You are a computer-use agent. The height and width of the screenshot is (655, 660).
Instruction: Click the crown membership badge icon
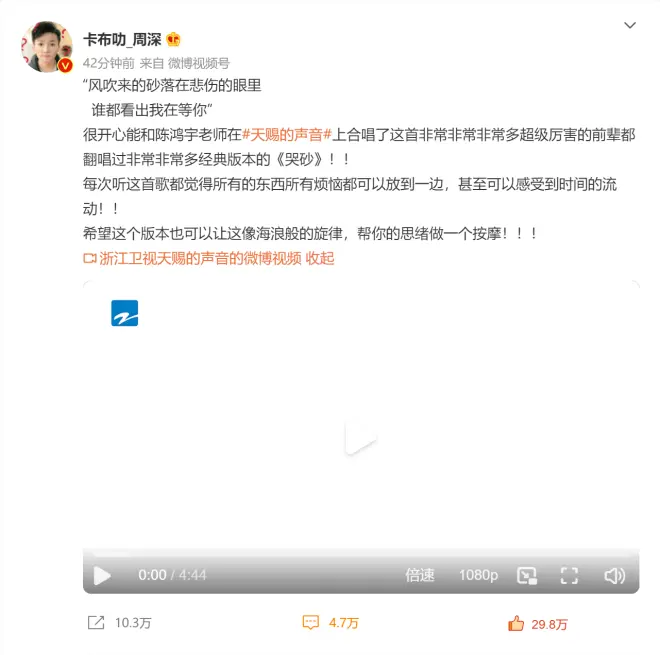[173, 40]
